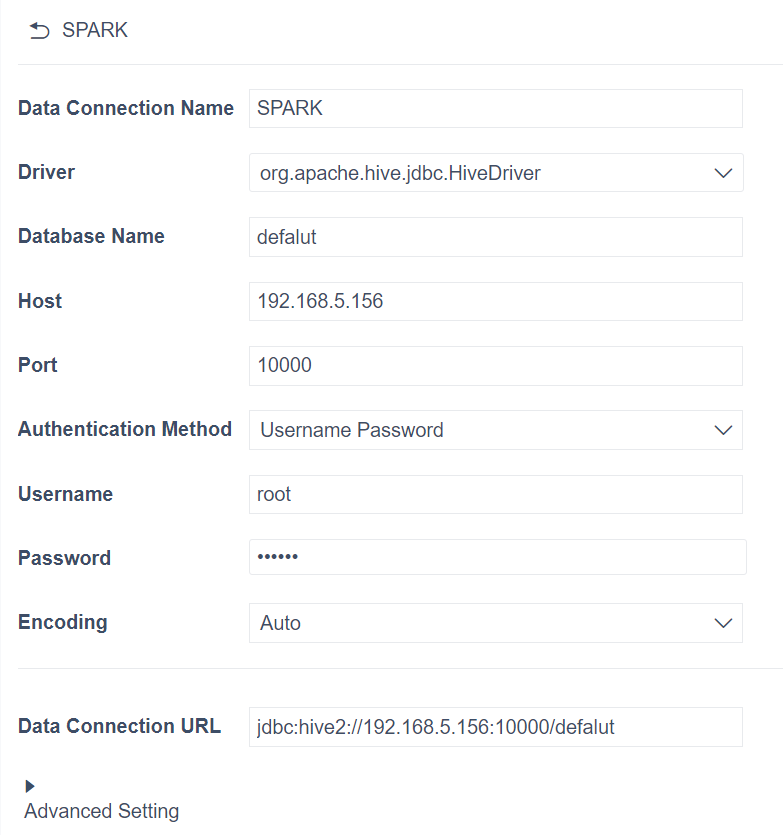
Task: Click the Host field showing 192.168.5.156
Action: point(495,301)
